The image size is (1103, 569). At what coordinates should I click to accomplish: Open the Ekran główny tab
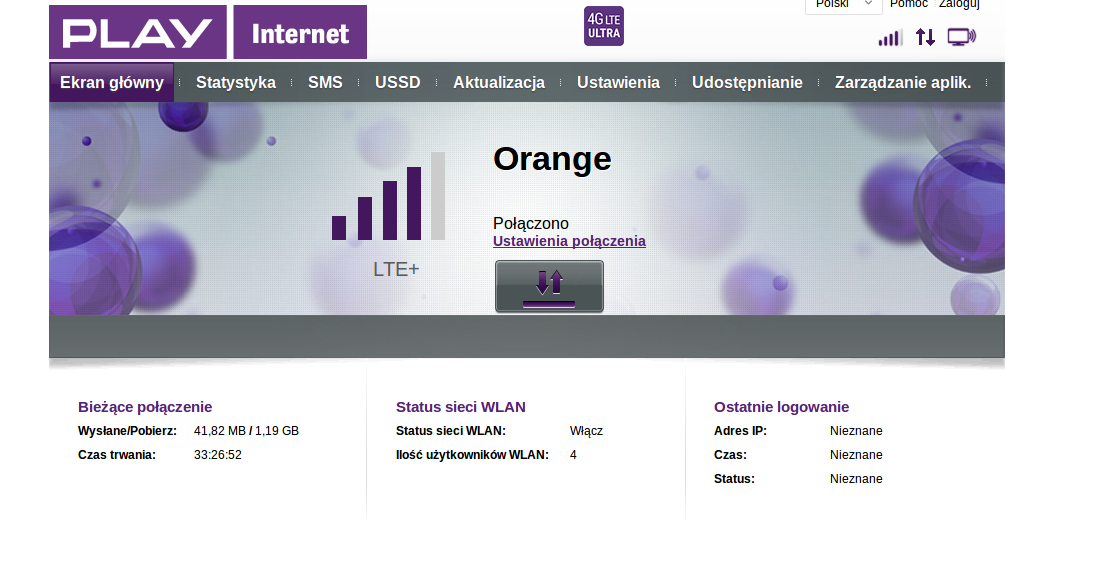coord(112,82)
